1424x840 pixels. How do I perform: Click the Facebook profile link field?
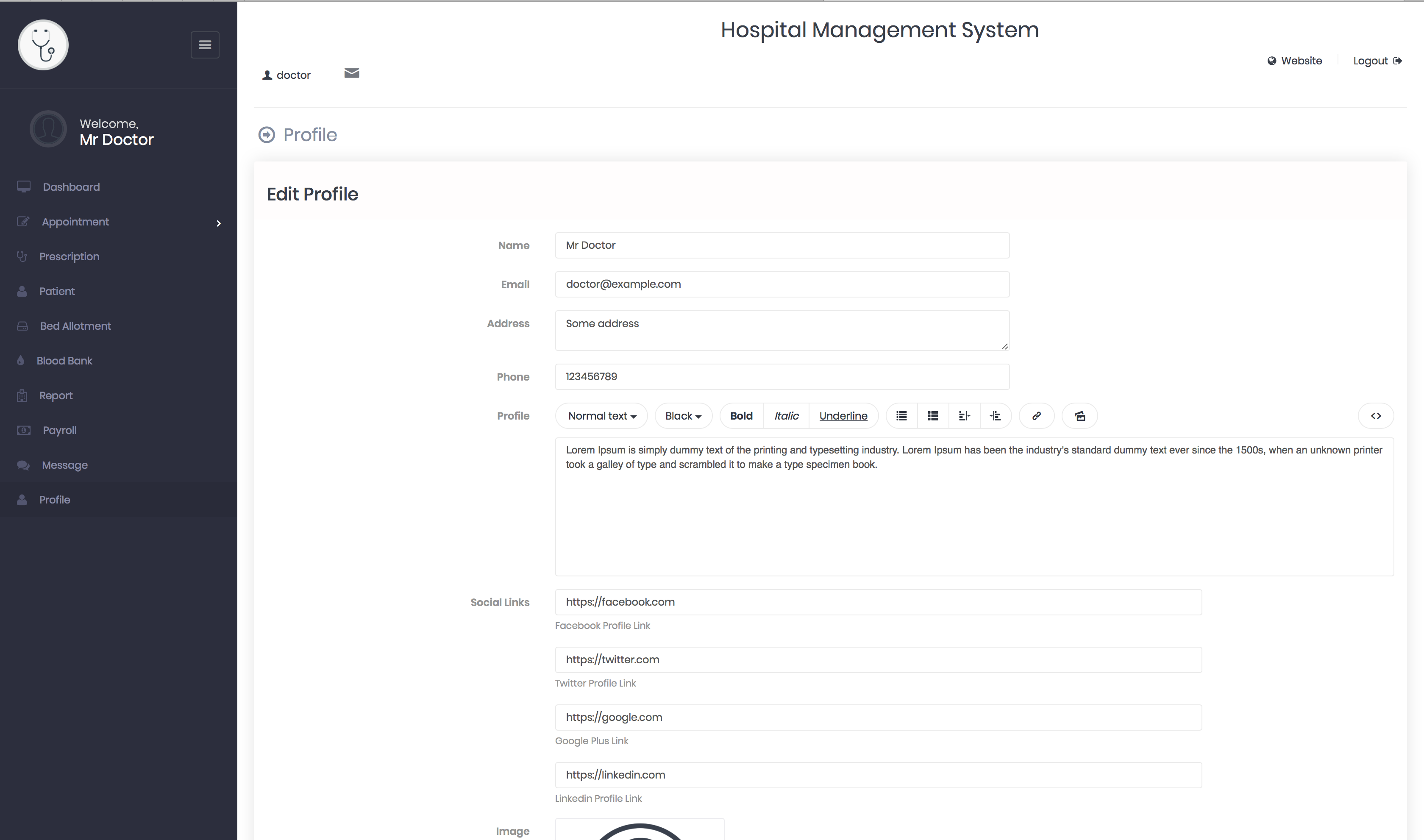pos(879,602)
